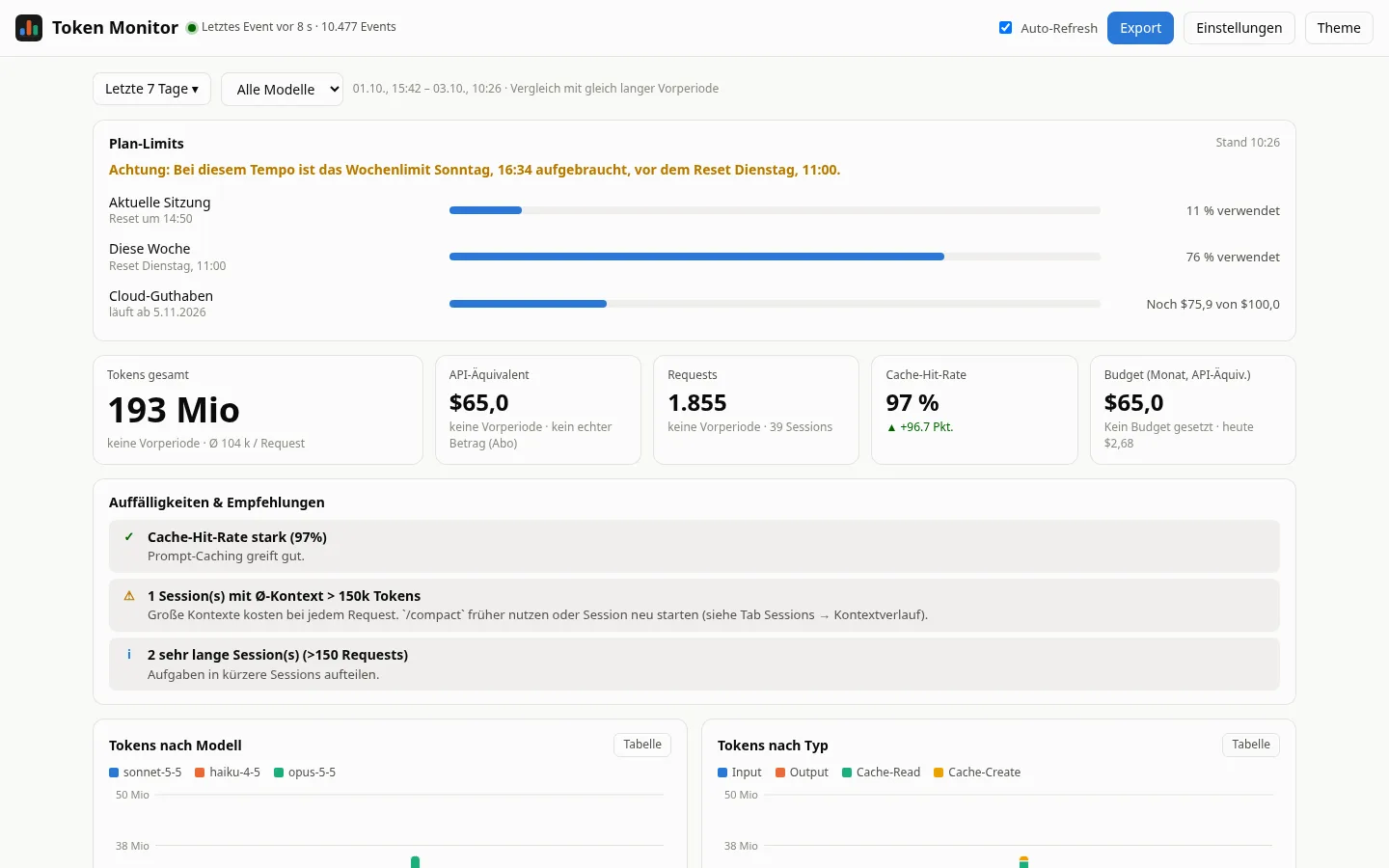Viewport: 1389px width, 868px height.
Task: Click the warning triangle next to Ø-Kontext
Action: (129, 596)
